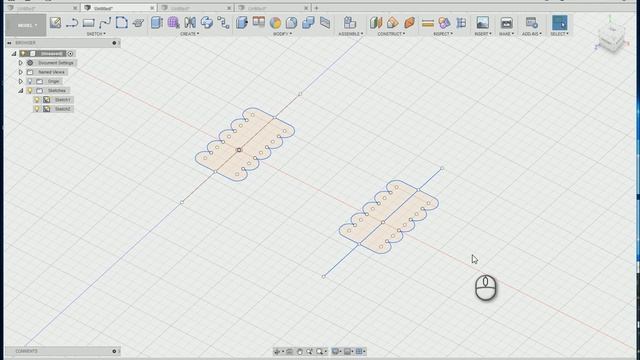640x360 pixels.
Task: Expand the Origin folder
Action: pos(20,81)
